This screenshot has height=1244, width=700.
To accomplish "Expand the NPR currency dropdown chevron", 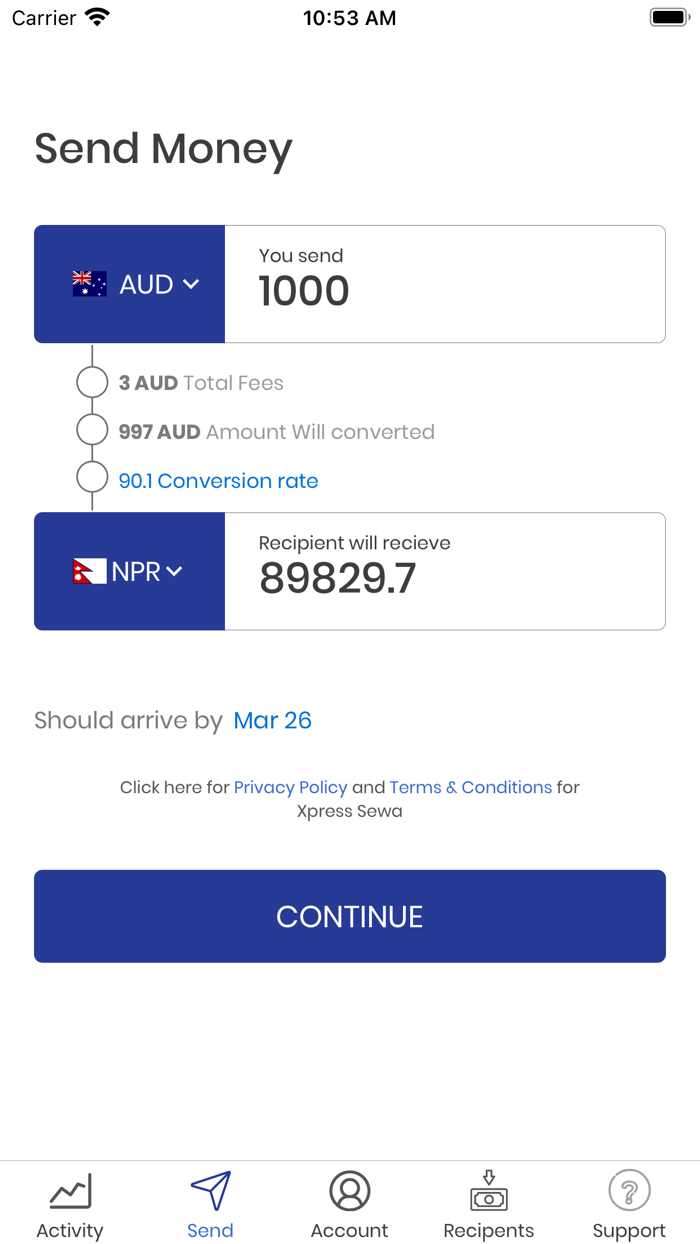I will tap(174, 572).
